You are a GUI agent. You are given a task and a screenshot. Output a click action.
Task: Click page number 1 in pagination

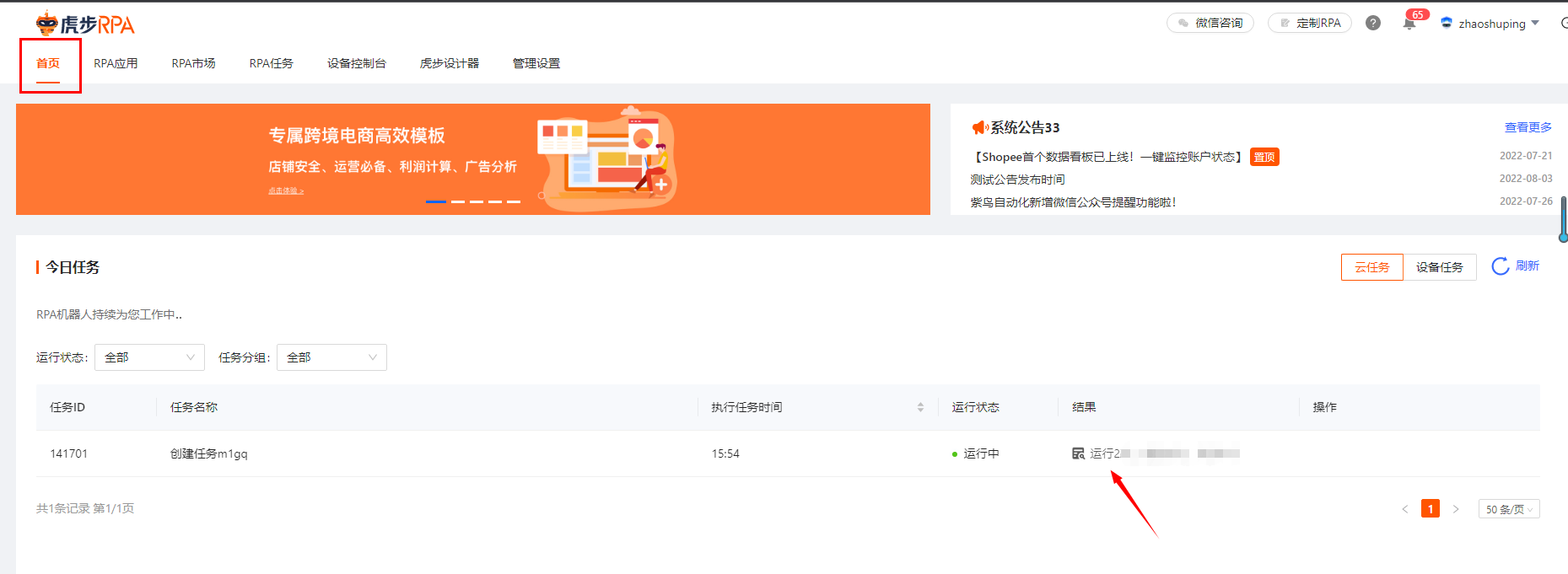point(1431,508)
